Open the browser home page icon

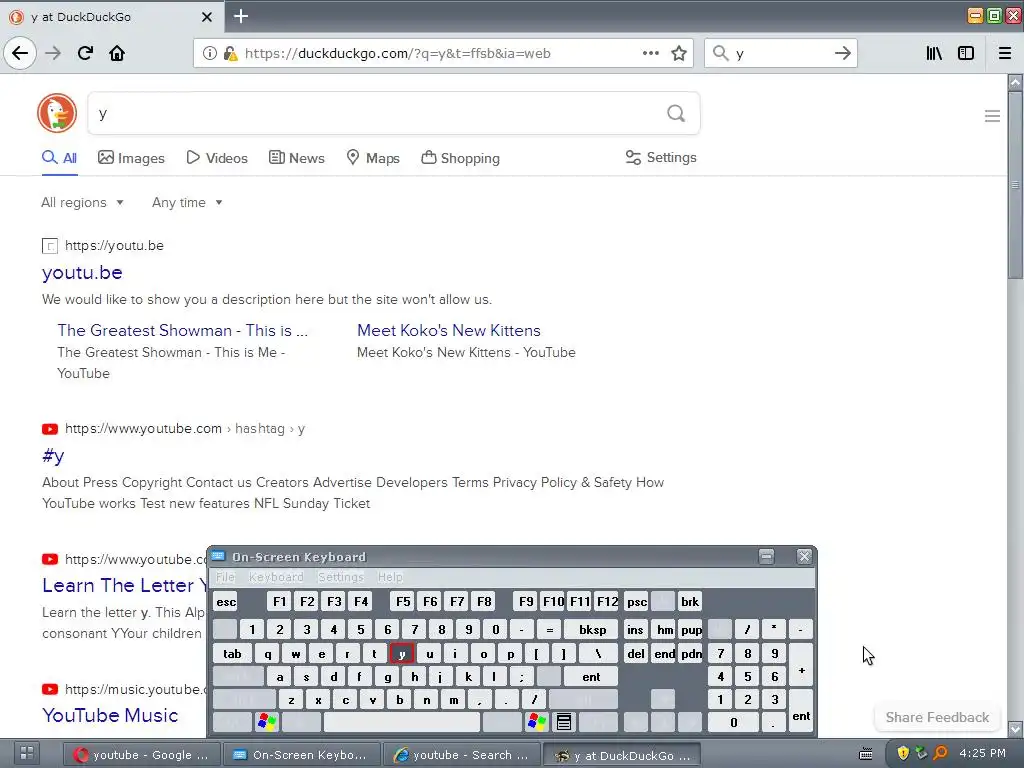(x=117, y=53)
